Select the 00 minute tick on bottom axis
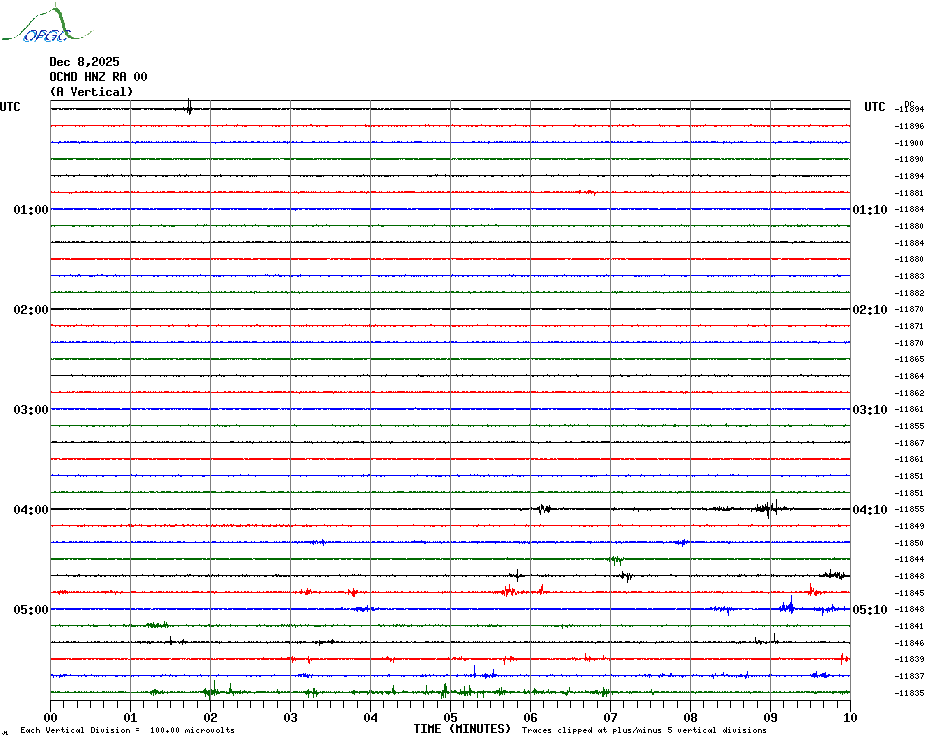 pos(51,717)
